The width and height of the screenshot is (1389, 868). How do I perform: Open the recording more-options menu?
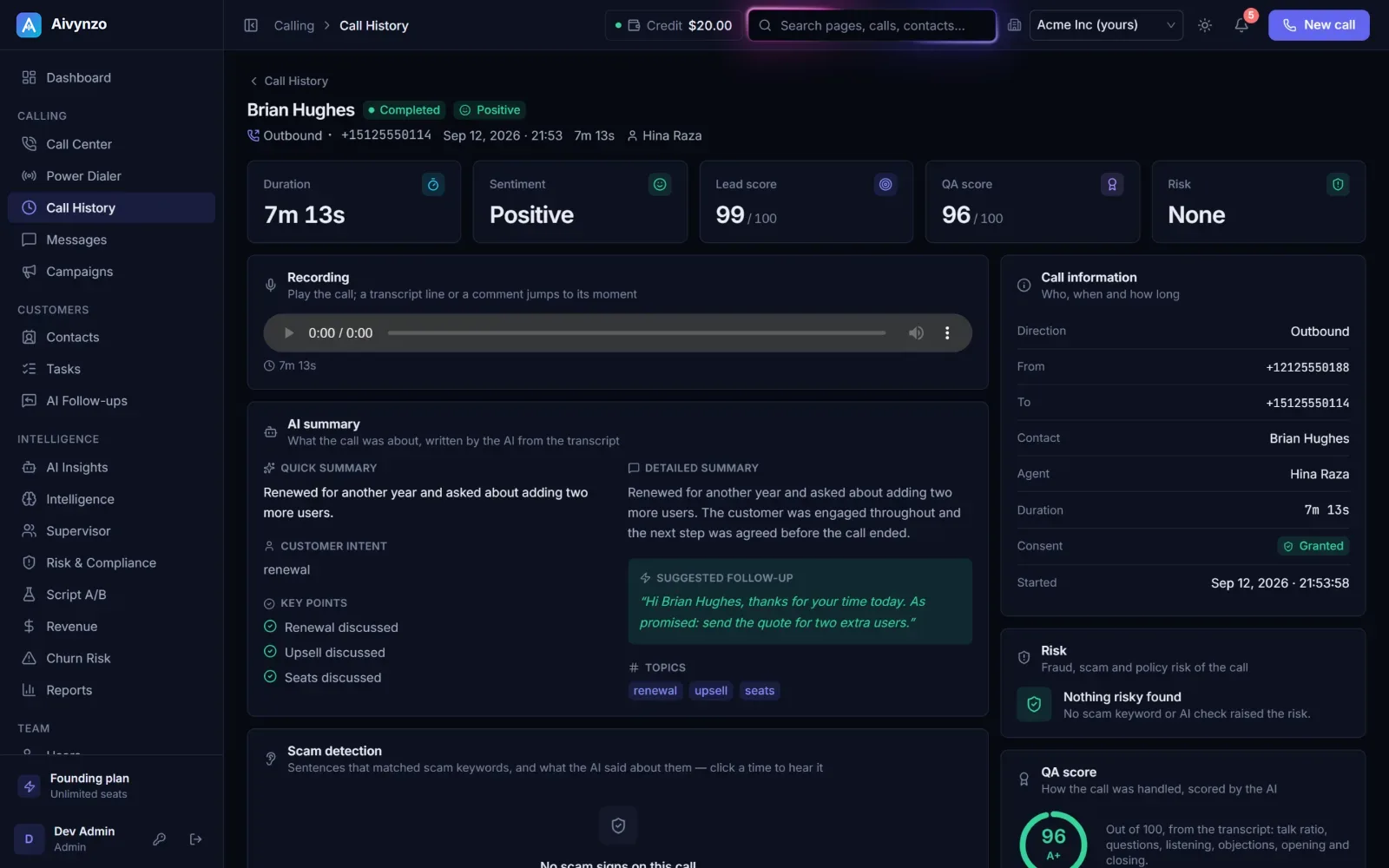[x=947, y=332]
